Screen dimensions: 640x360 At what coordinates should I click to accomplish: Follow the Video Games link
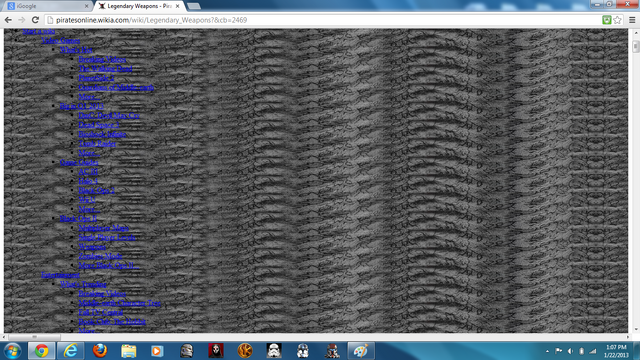[60, 40]
